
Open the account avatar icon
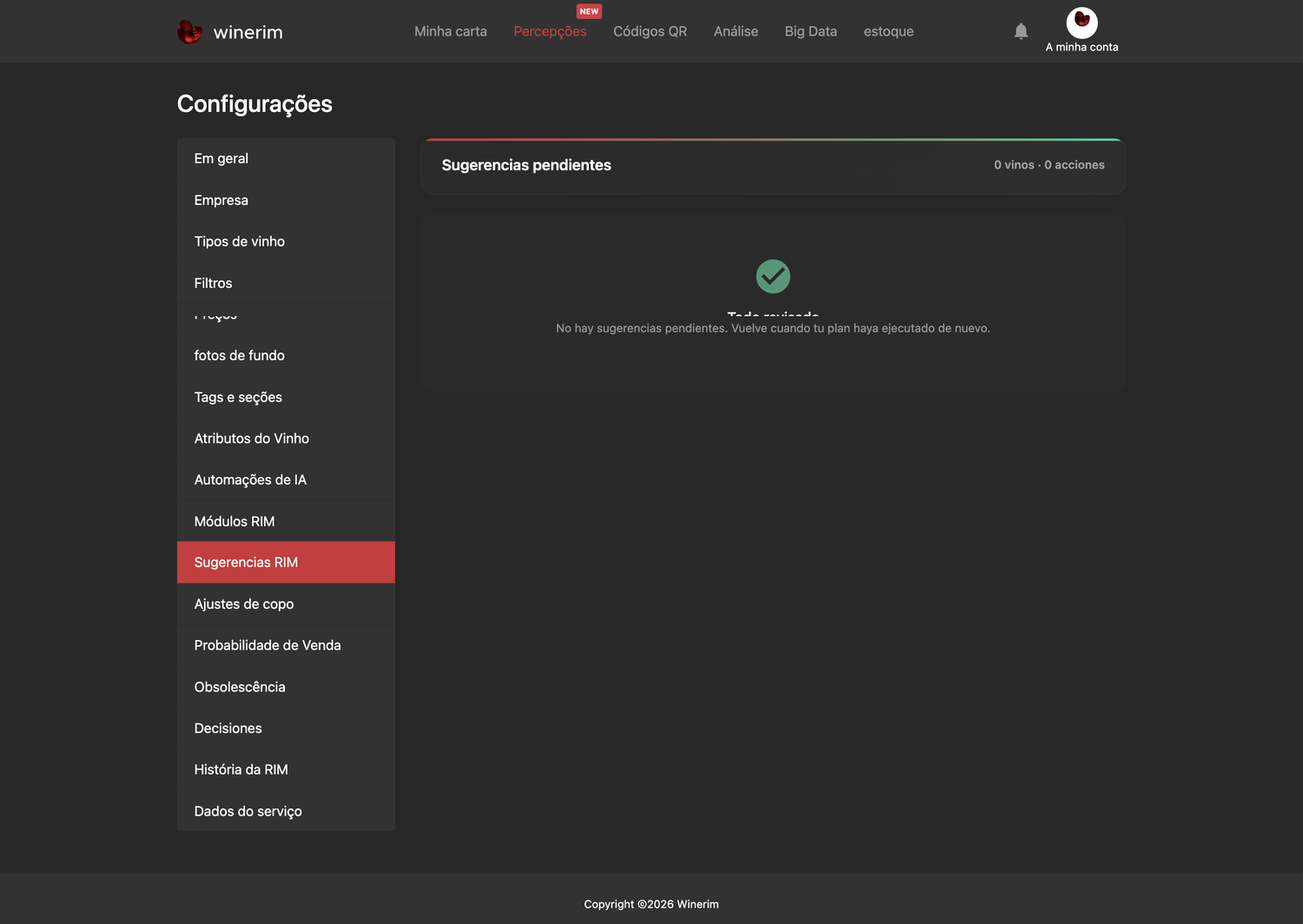1081,23
